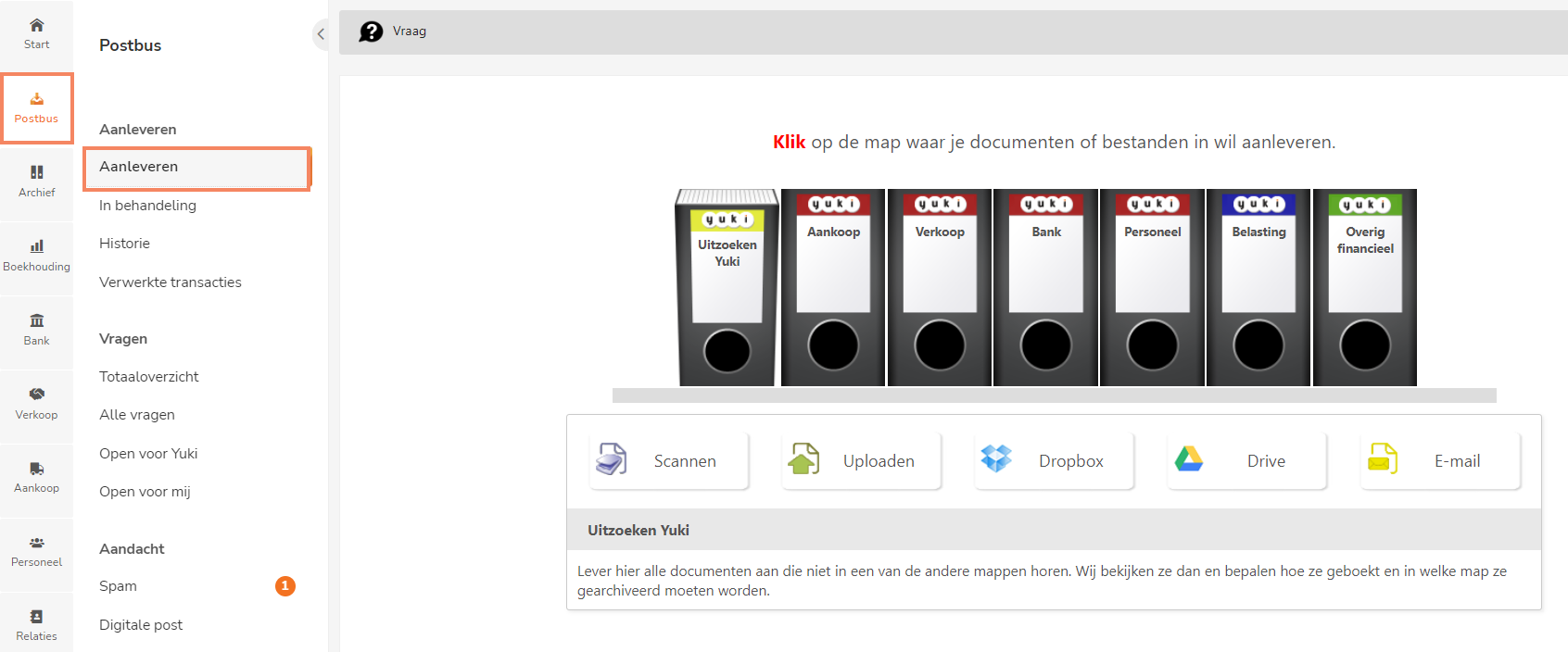Select the Personeel binder
This screenshot has height=652, width=1568.
[x=1153, y=288]
